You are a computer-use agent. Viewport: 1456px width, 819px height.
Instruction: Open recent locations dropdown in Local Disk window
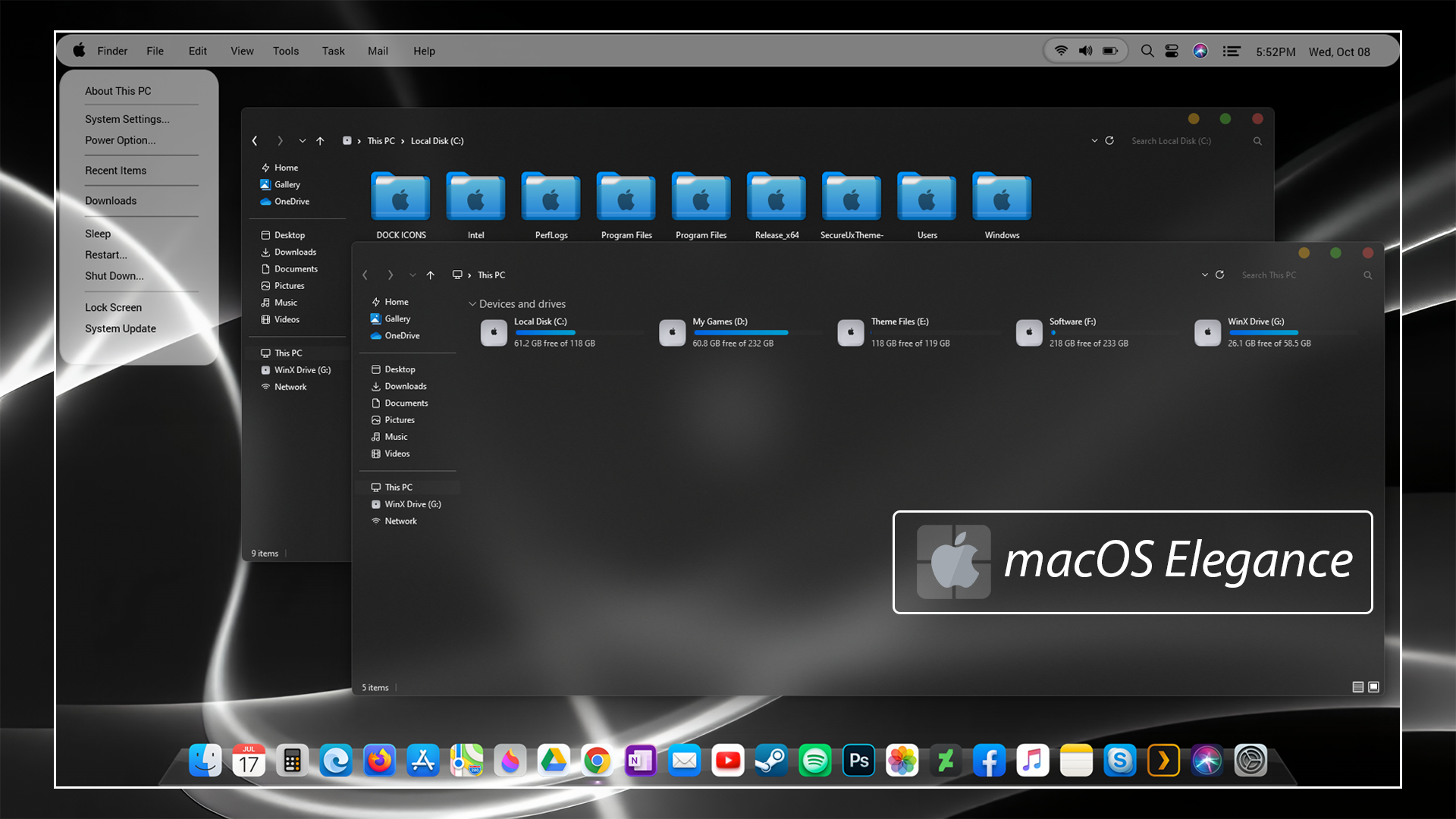pyautogui.click(x=302, y=141)
